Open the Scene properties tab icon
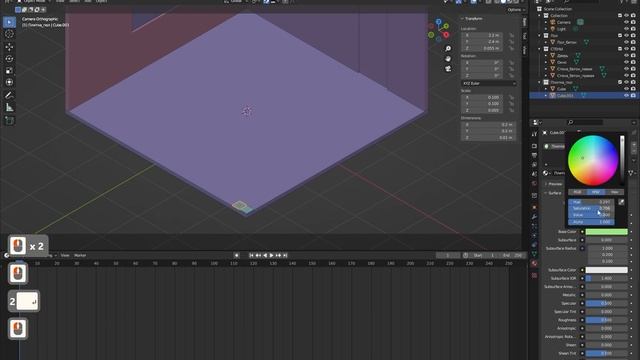 534,174
